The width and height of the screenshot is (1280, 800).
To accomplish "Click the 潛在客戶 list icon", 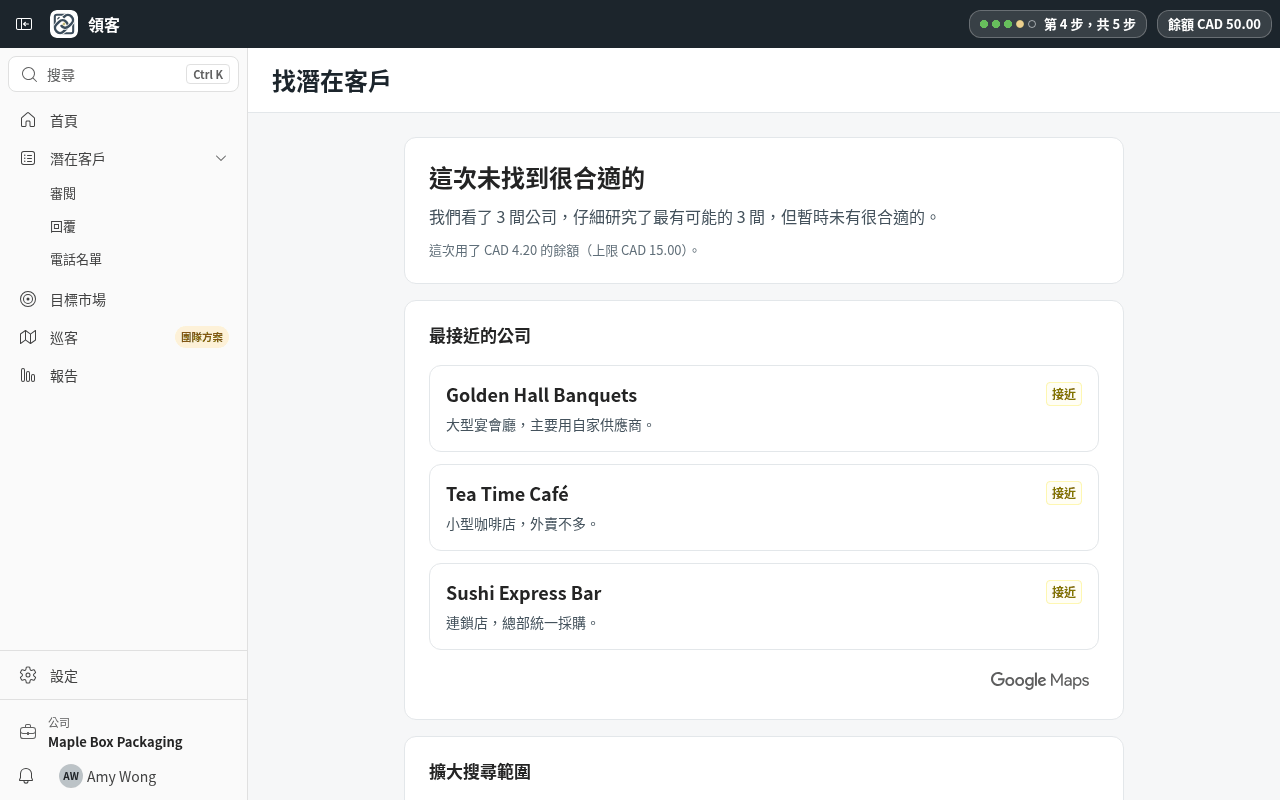I will coord(28,158).
